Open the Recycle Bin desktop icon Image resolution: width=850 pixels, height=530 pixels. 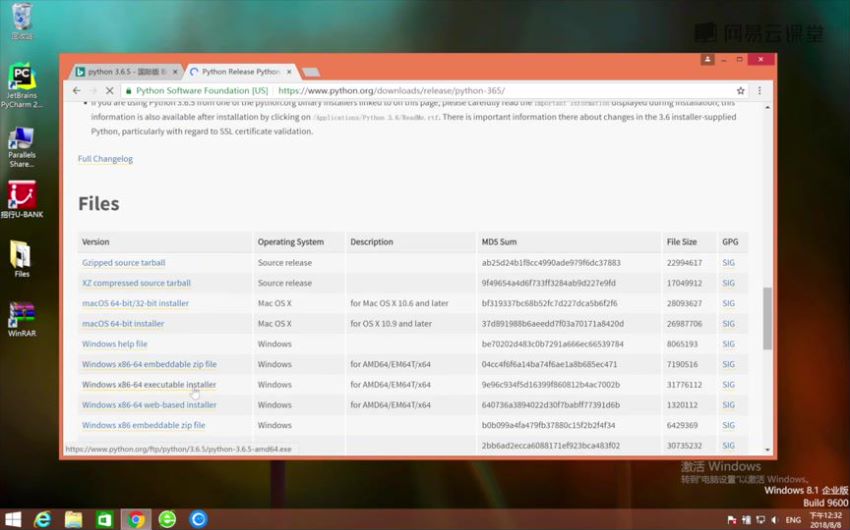(x=22, y=21)
